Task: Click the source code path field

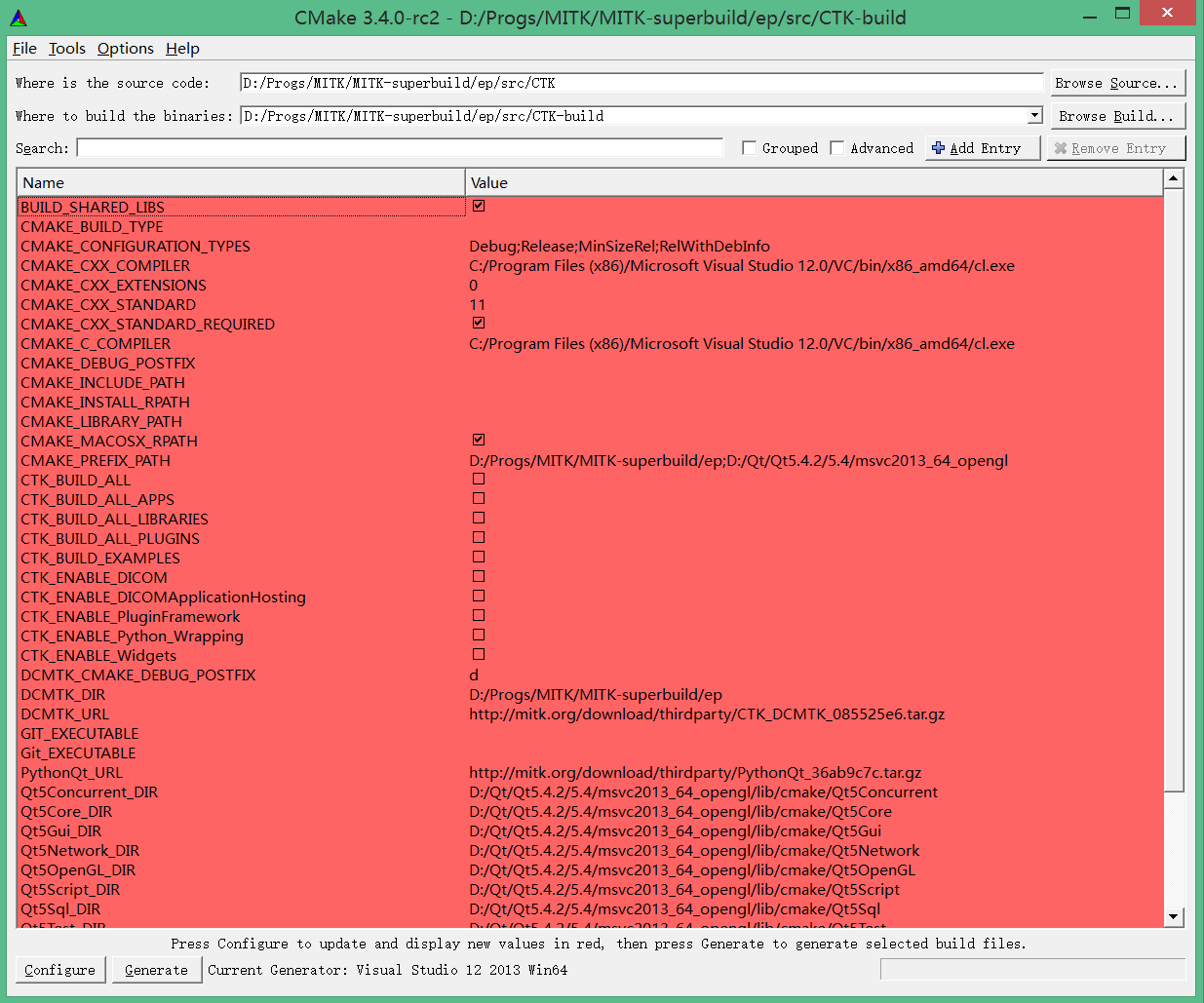Action: pyautogui.click(x=642, y=83)
